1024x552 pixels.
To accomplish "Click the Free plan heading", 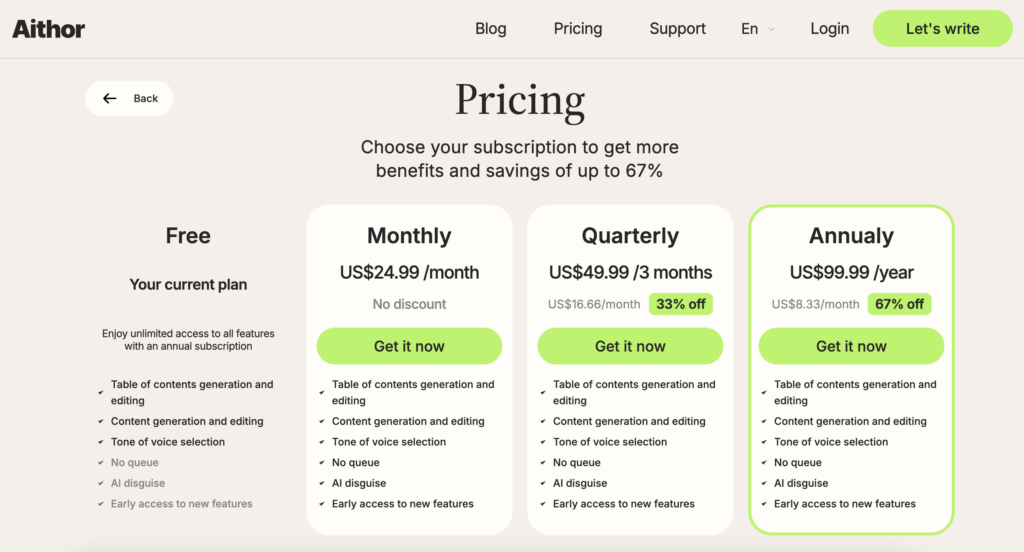I will [x=188, y=236].
